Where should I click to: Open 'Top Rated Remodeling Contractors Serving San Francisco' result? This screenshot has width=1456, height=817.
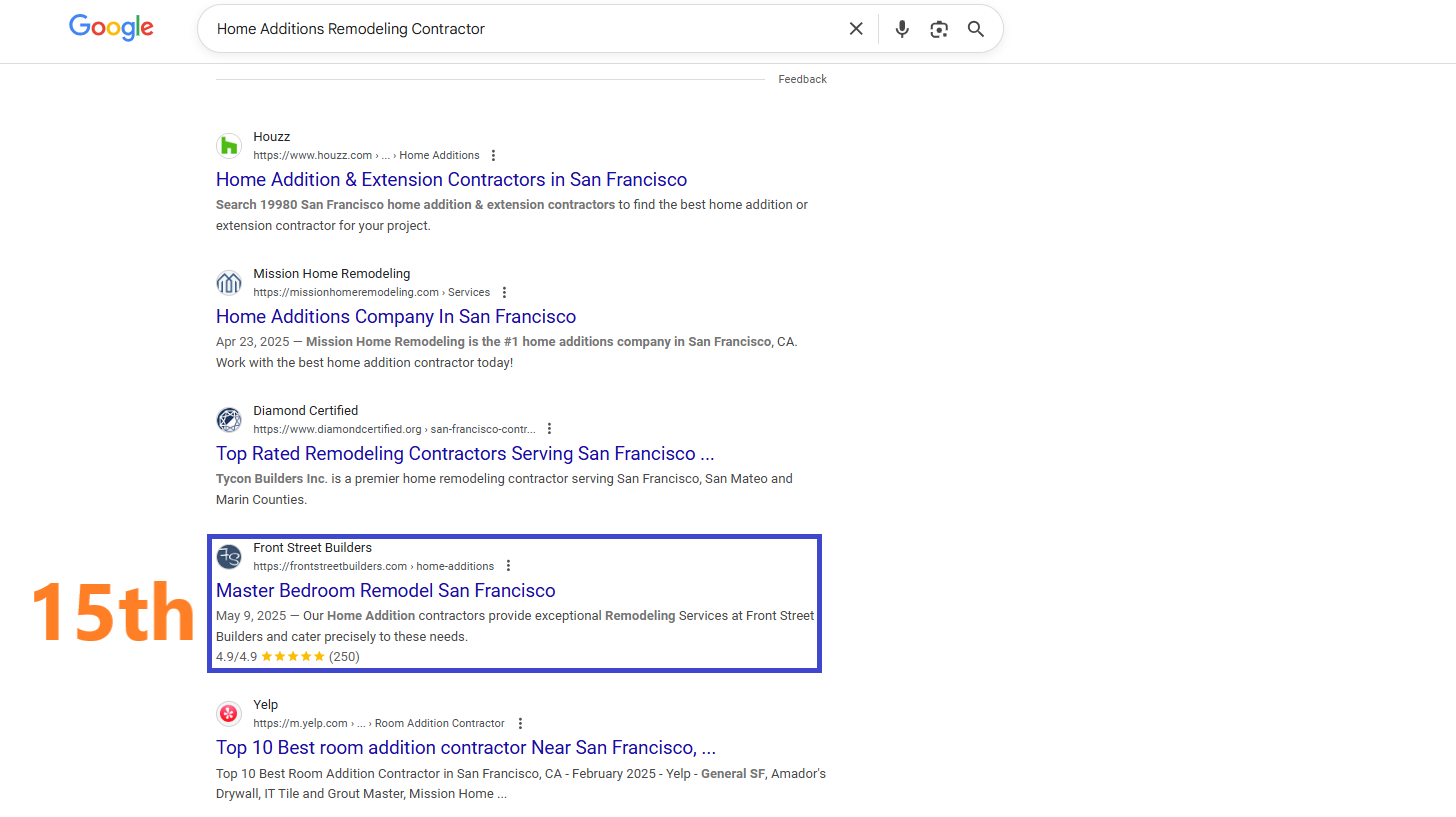[465, 454]
